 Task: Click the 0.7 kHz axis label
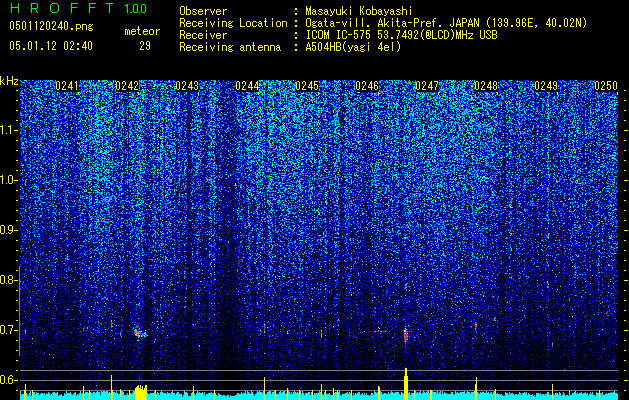coord(9,330)
